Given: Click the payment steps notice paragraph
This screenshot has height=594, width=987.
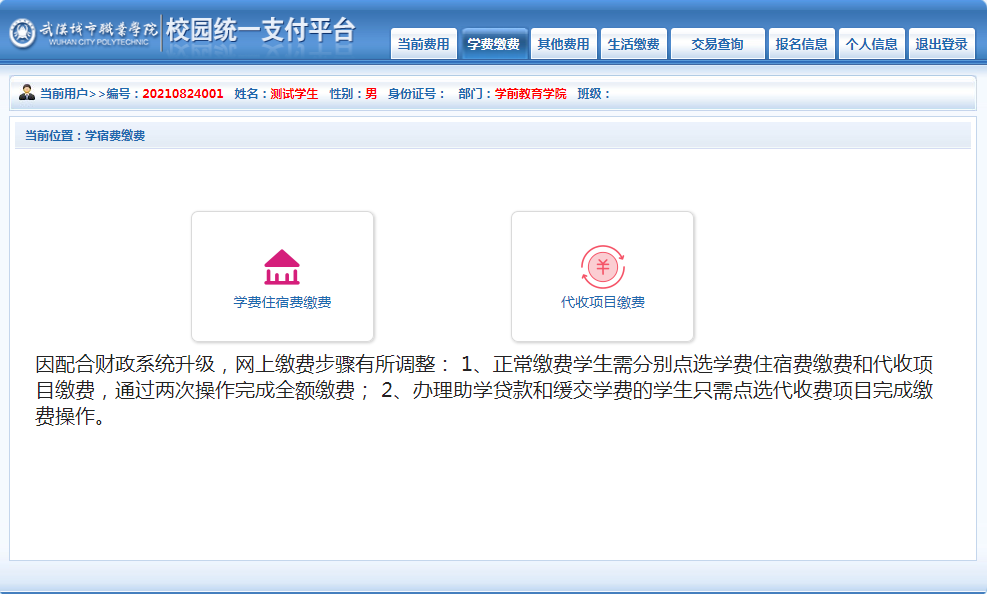Looking at the screenshot, I should pos(484,390).
